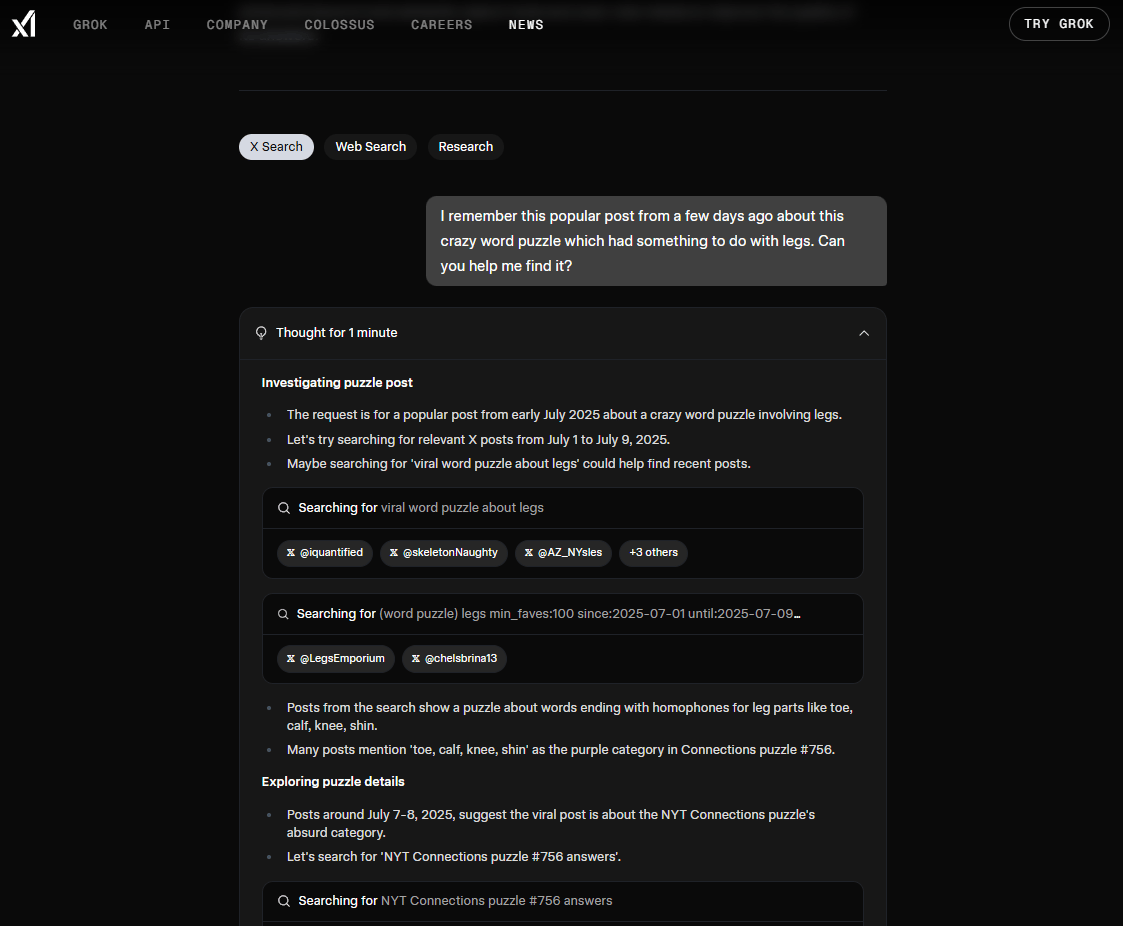Image resolution: width=1123 pixels, height=926 pixels.
Task: Click bullet 'Posts around July 7-8, 2025'
Action: pyautogui.click(x=551, y=824)
